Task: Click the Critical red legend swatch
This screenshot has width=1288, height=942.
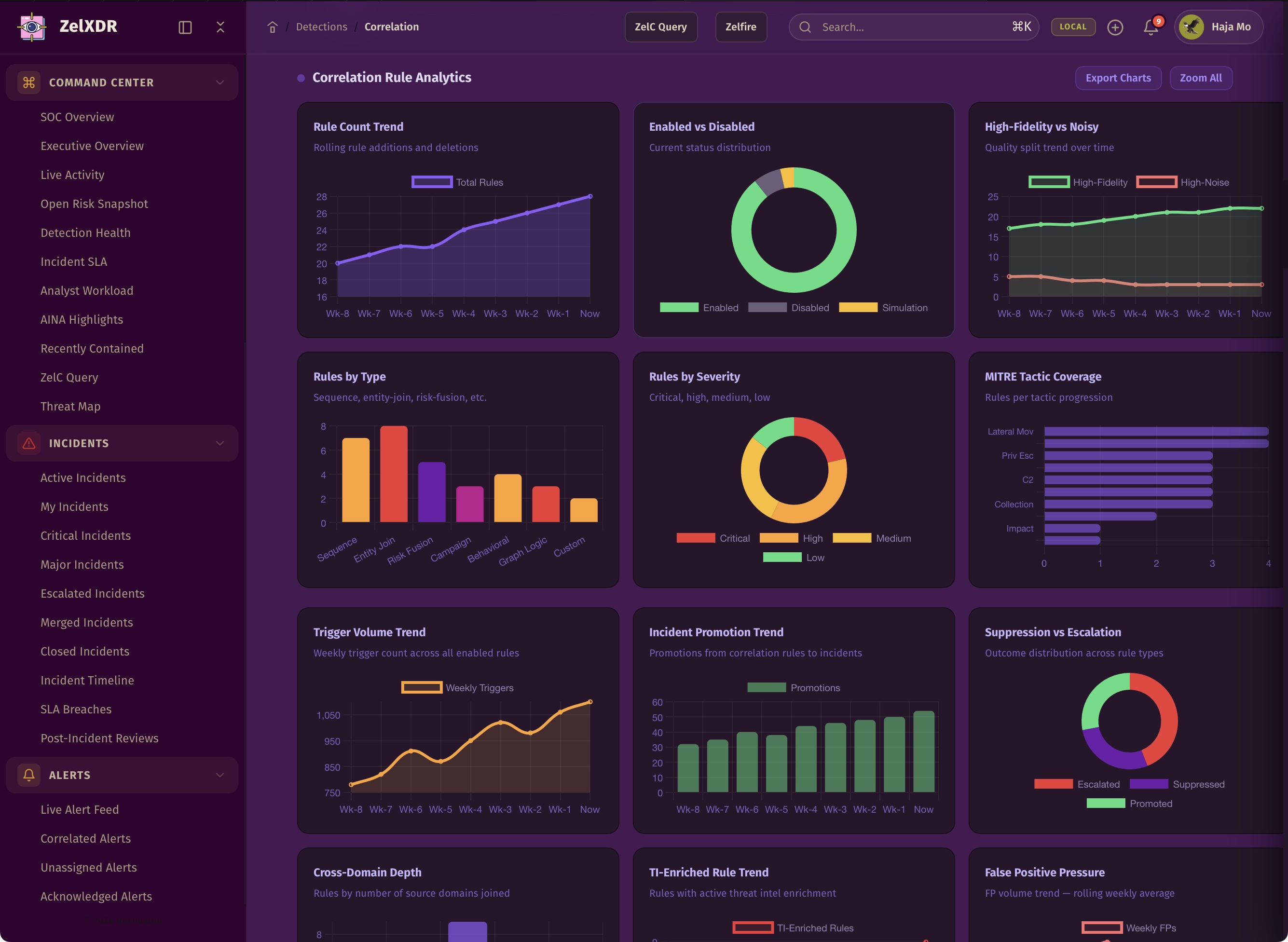Action: [x=695, y=538]
